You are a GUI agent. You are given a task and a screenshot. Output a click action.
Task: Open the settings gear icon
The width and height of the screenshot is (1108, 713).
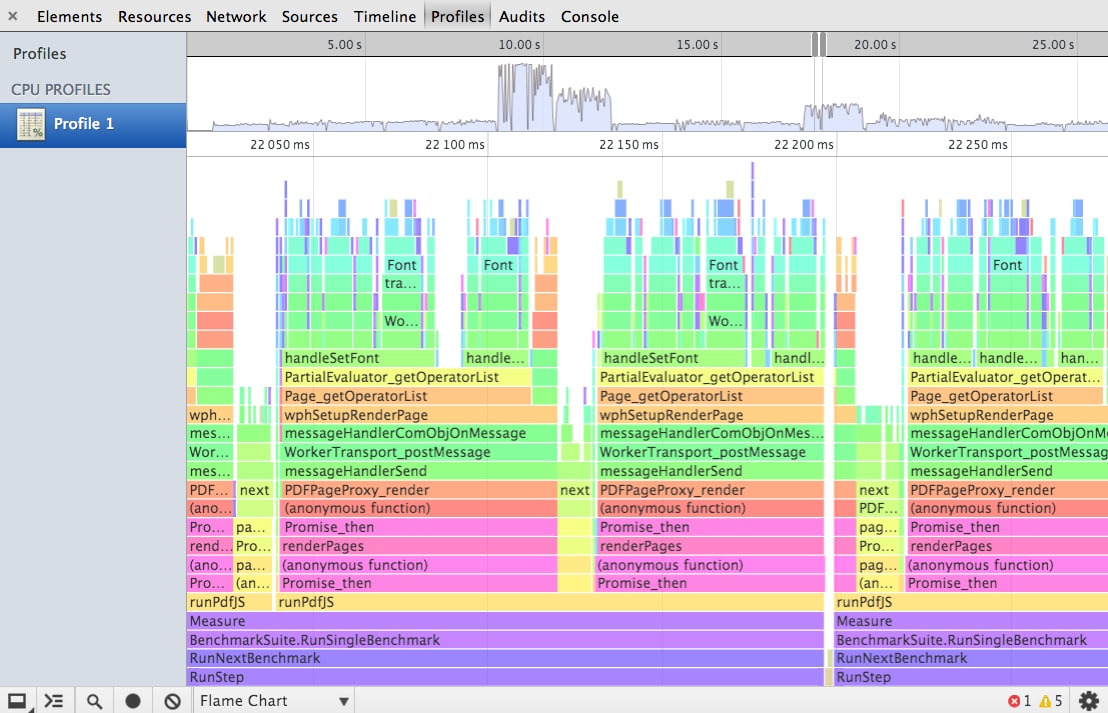pos(1089,701)
